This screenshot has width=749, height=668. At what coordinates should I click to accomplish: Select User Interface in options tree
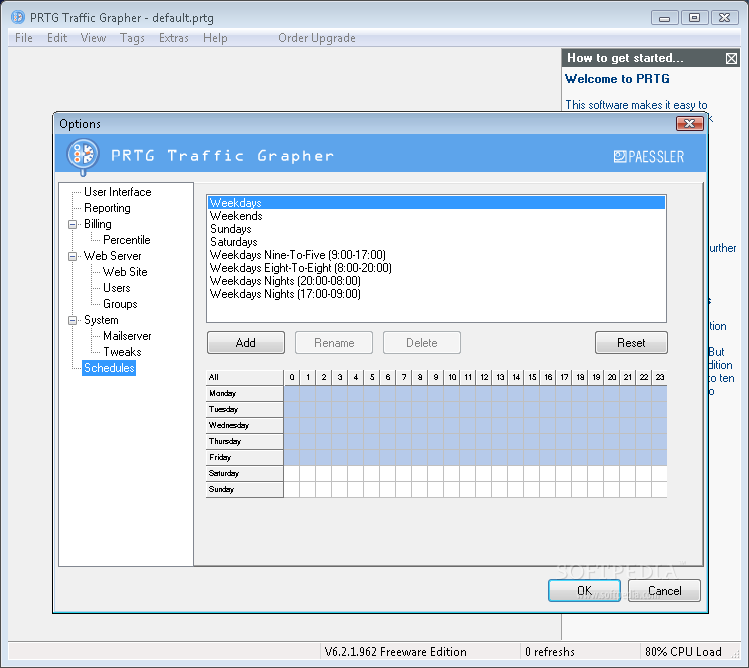(x=118, y=192)
